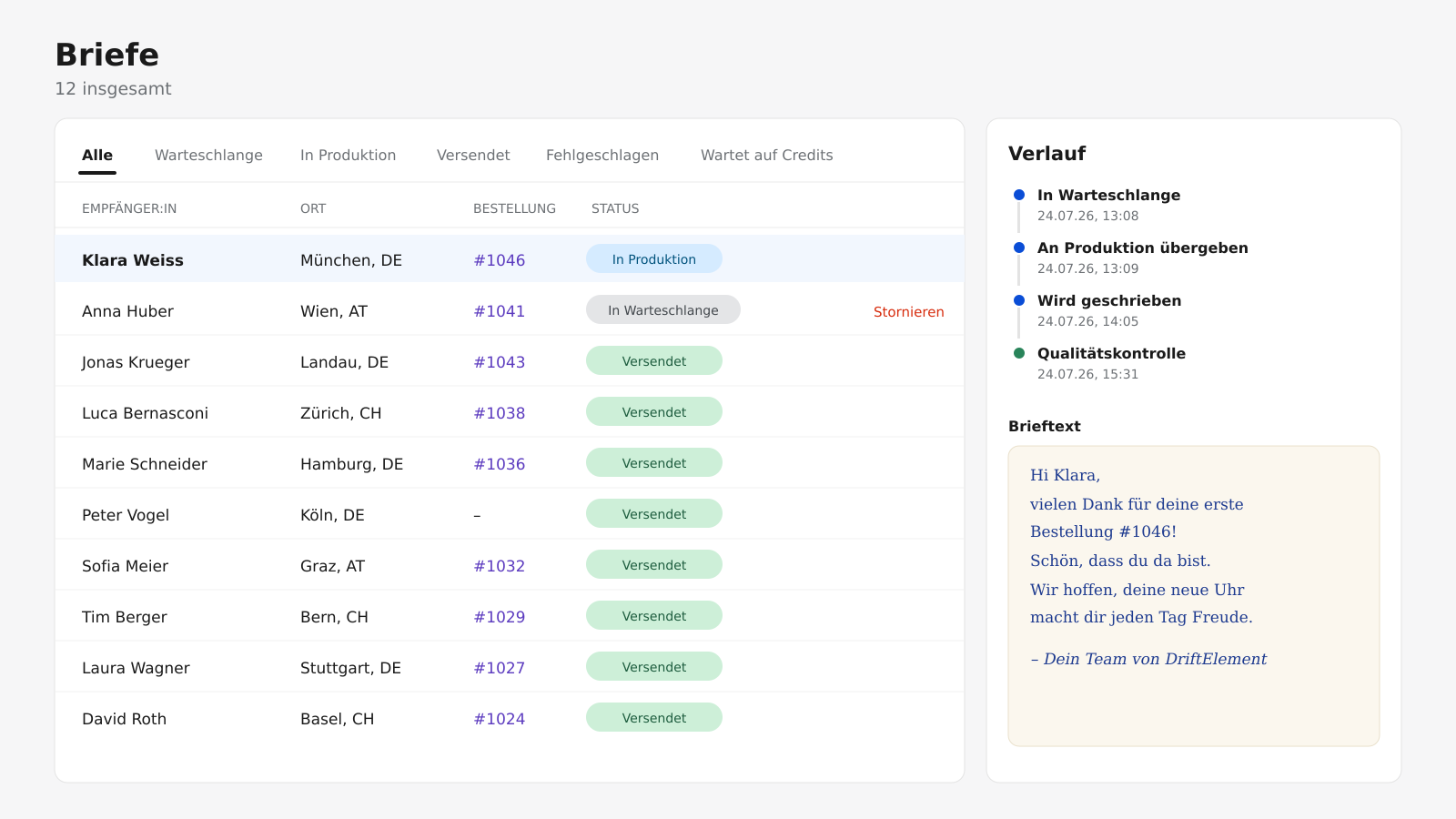This screenshot has height=819, width=1456.
Task: Open the Wartet auf Credits tab
Action: pyautogui.click(x=767, y=155)
